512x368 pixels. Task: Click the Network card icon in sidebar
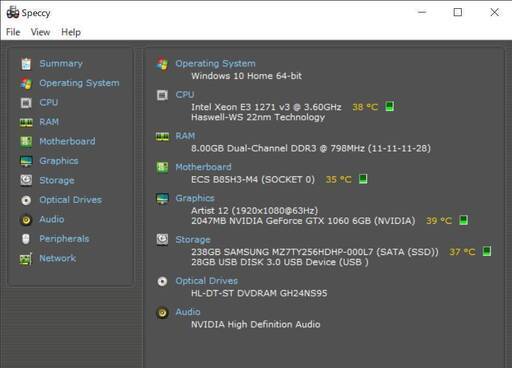pos(26,259)
